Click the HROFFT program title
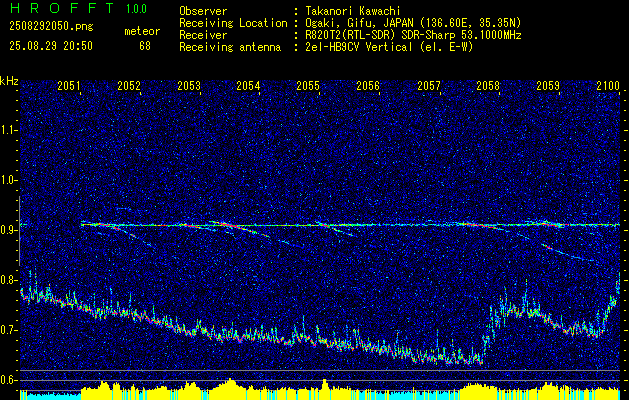 [62, 8]
